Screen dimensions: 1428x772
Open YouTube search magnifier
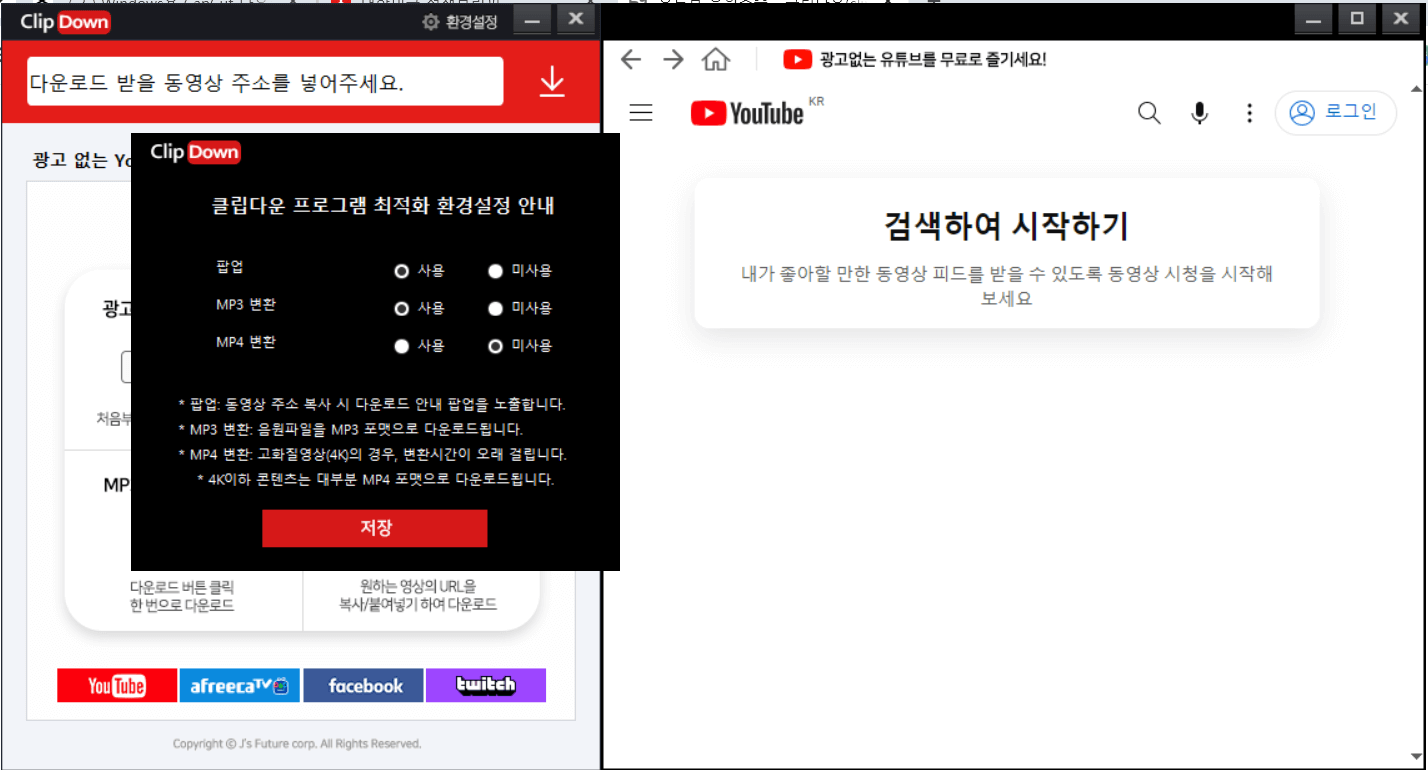point(1149,113)
